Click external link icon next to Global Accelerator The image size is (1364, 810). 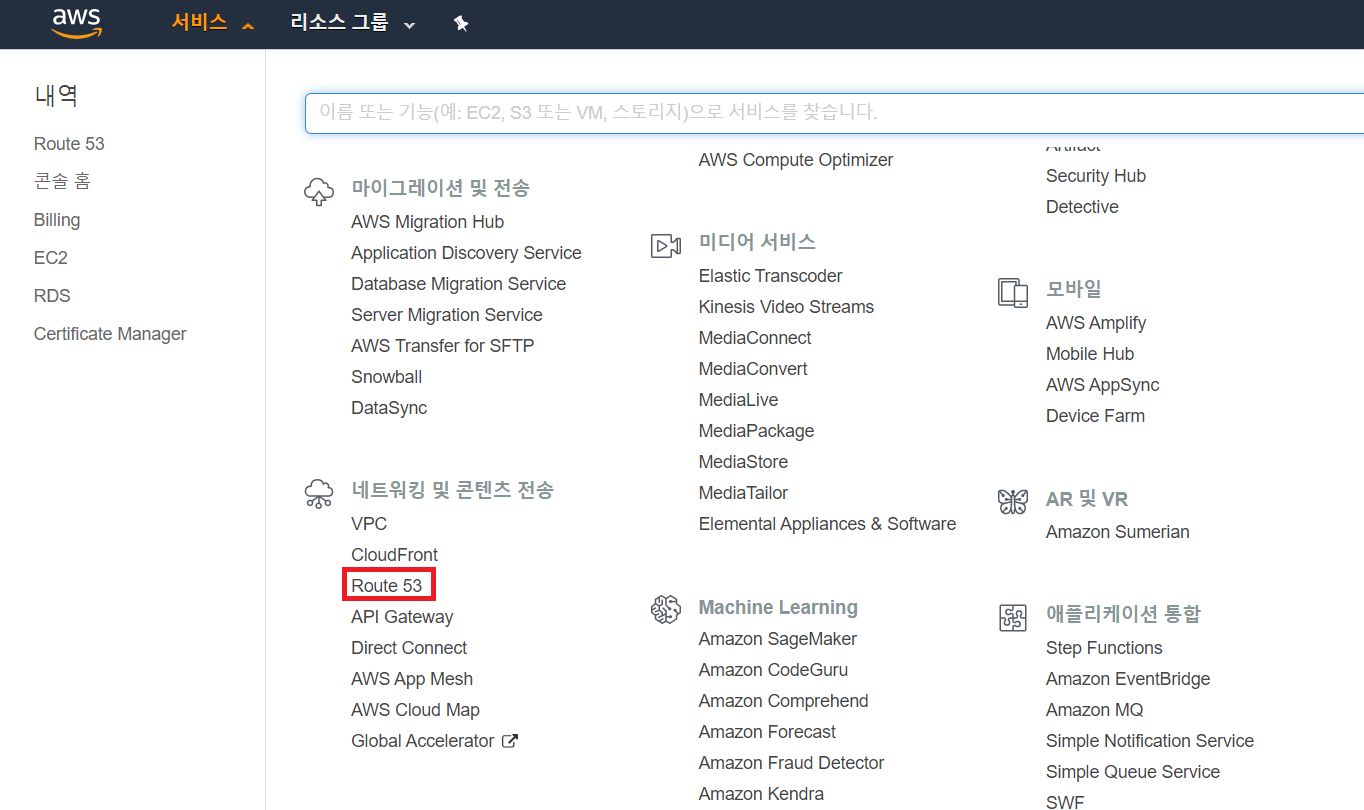point(510,741)
